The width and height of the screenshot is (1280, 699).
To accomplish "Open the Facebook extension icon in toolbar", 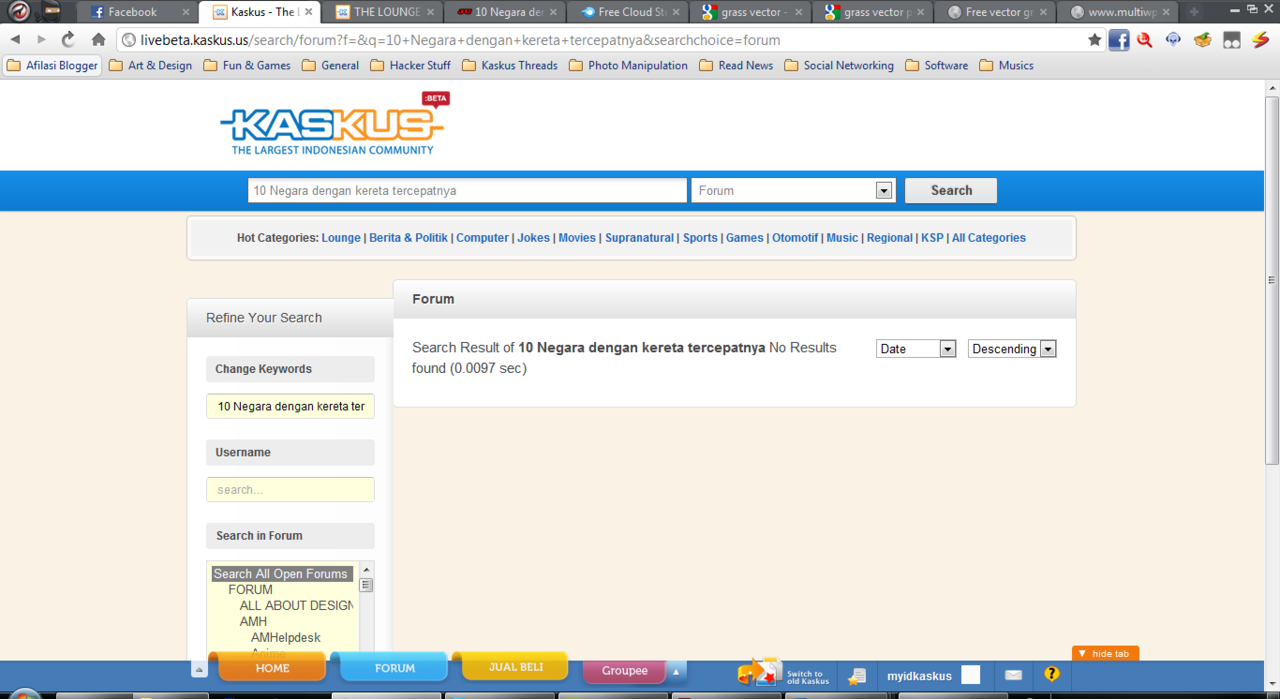I will pyautogui.click(x=1119, y=40).
